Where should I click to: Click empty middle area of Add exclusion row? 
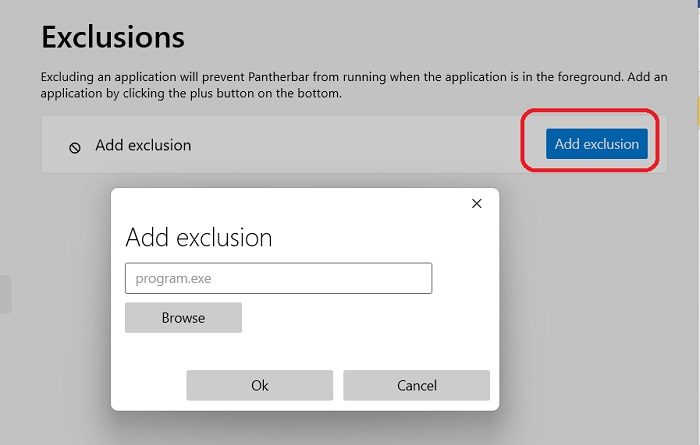pyautogui.click(x=350, y=145)
